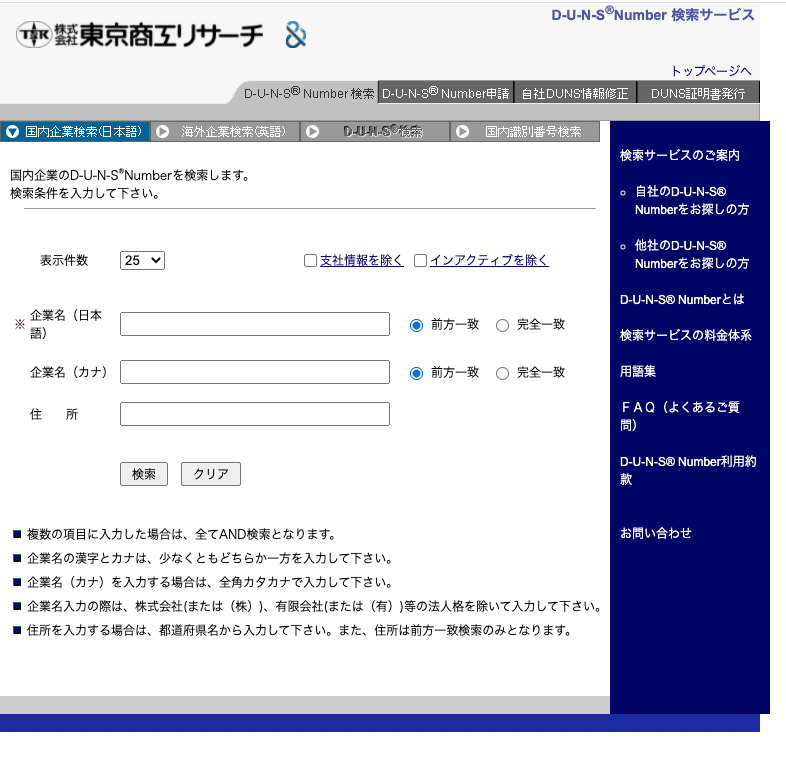
Task: Go to トップページへ link
Action: [711, 71]
